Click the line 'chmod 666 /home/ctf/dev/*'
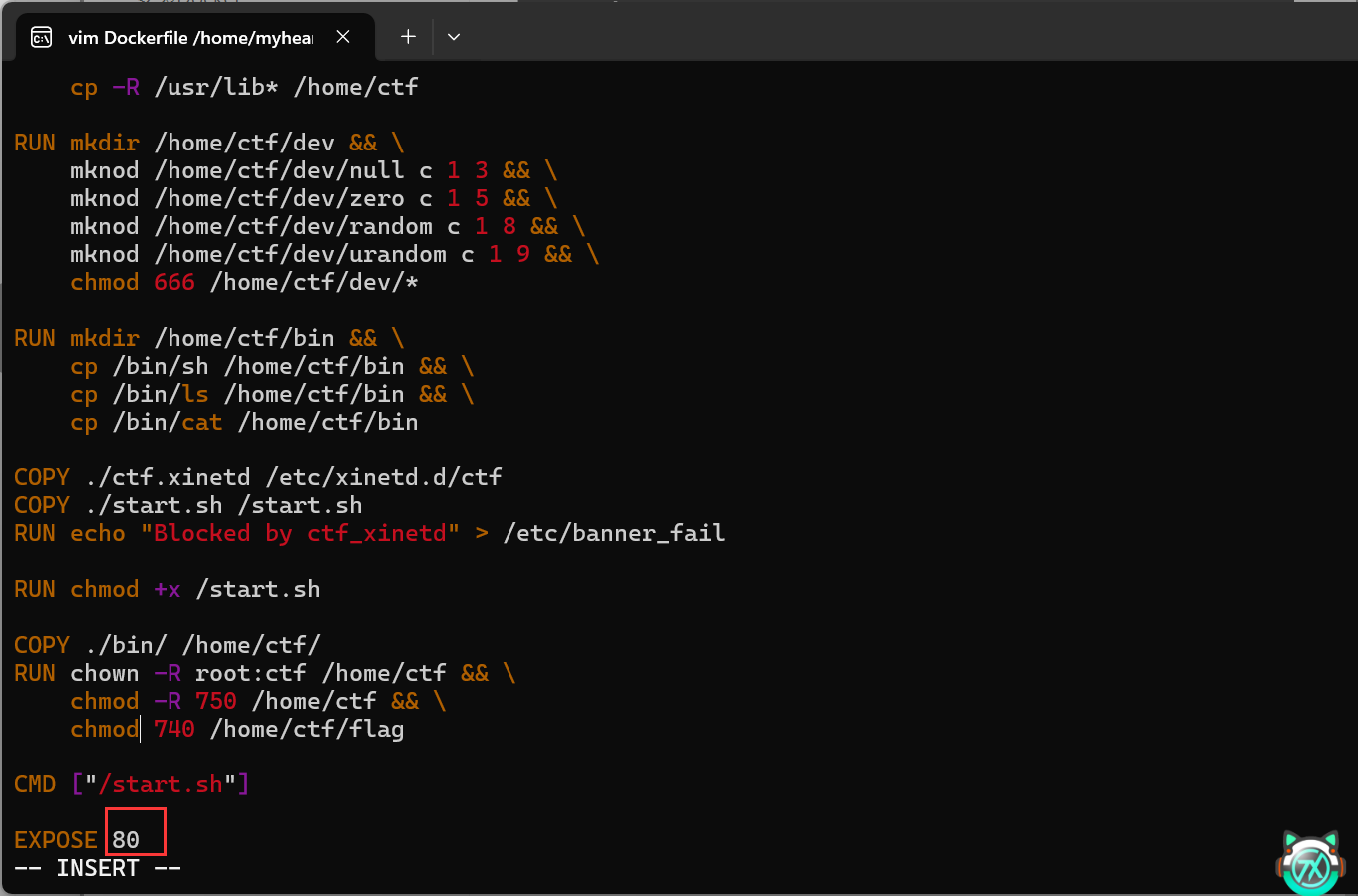Image resolution: width=1358 pixels, height=896 pixels. click(x=244, y=283)
